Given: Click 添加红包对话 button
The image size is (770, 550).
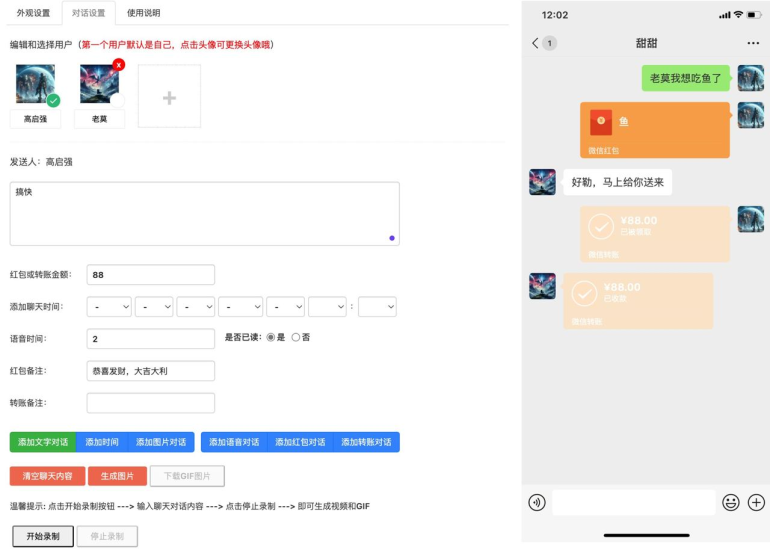Looking at the screenshot, I should [x=300, y=442].
